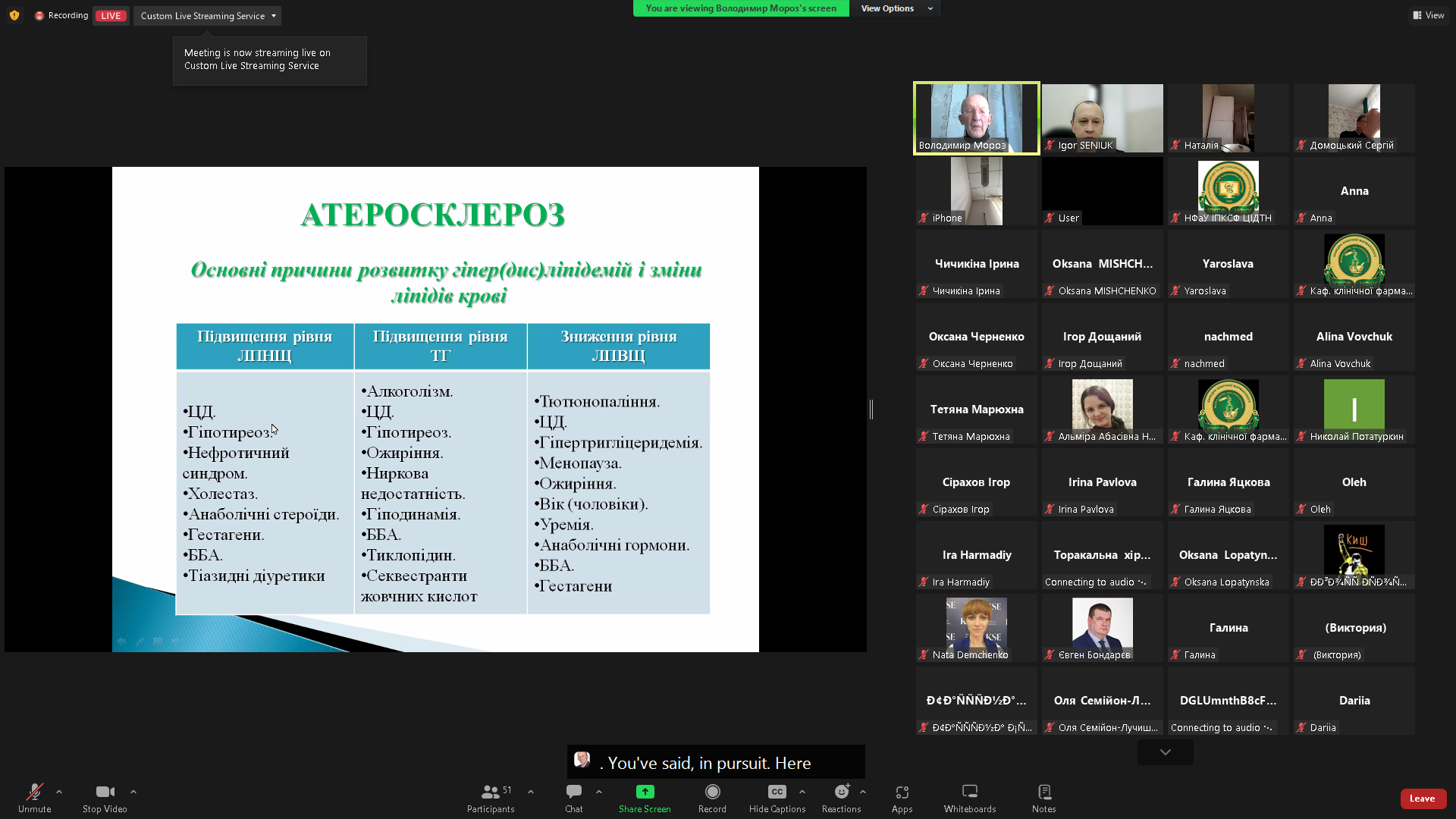This screenshot has height=819, width=1456.
Task: Leave the meeting
Action: [1423, 799]
